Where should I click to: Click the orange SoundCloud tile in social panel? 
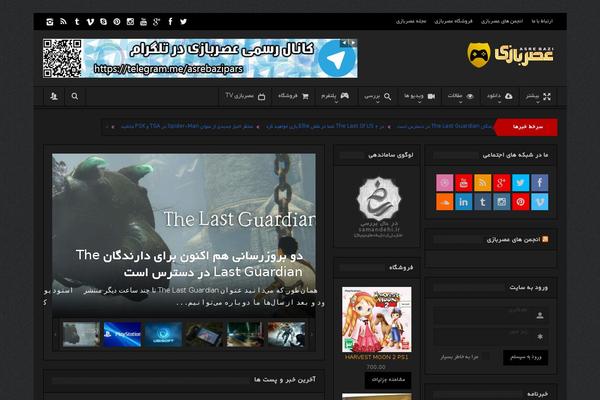pos(445,202)
